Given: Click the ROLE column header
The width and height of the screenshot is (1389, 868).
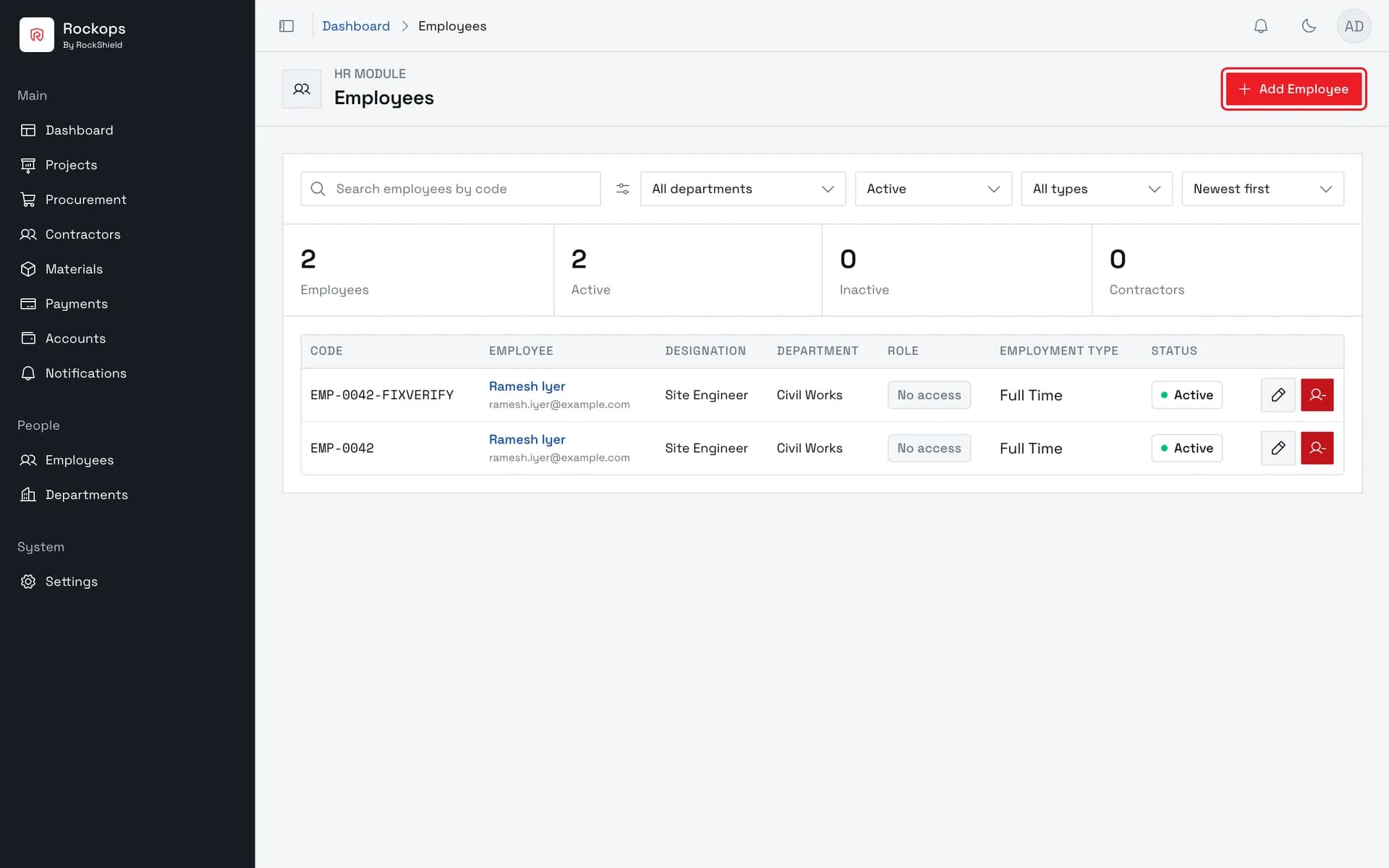Looking at the screenshot, I should coord(903,351).
